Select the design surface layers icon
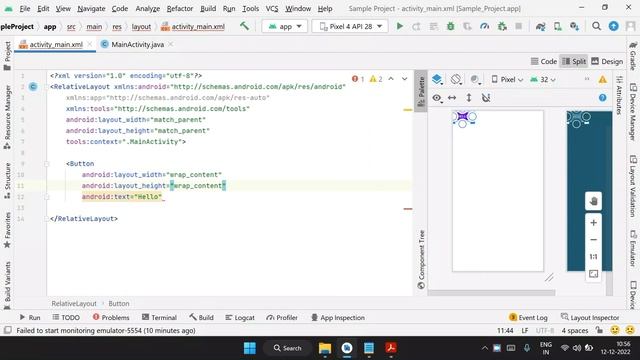The image size is (640, 360). point(437,79)
